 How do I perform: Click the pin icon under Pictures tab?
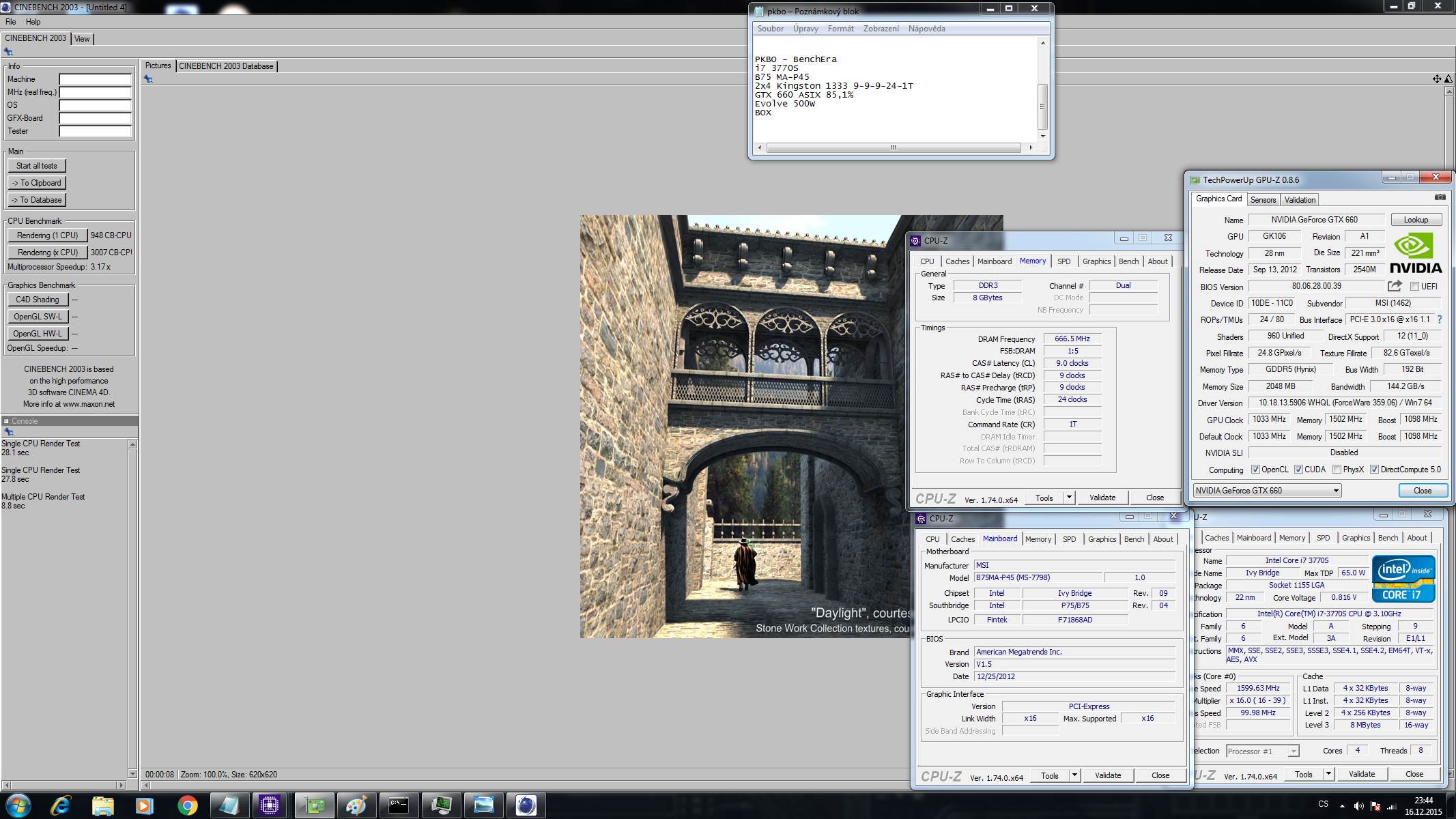click(x=148, y=79)
